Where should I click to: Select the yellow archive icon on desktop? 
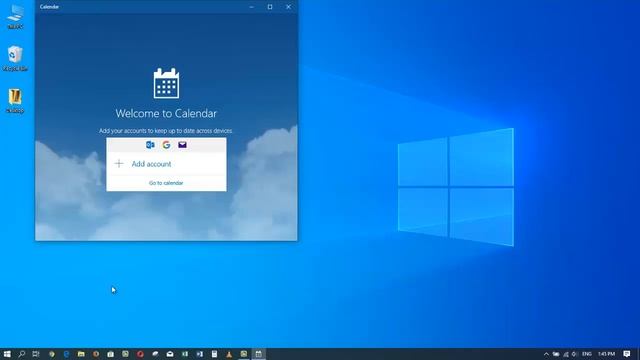tap(15, 101)
